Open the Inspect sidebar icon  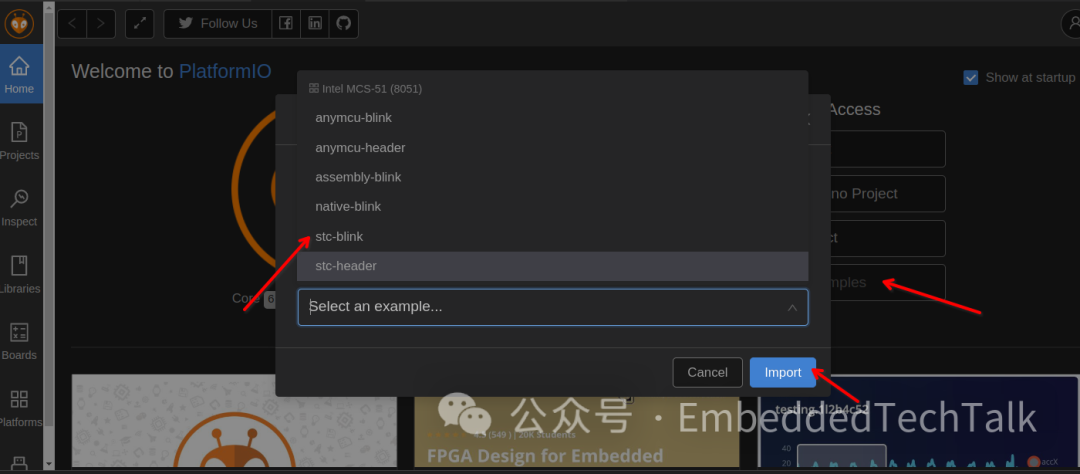pyautogui.click(x=19, y=207)
